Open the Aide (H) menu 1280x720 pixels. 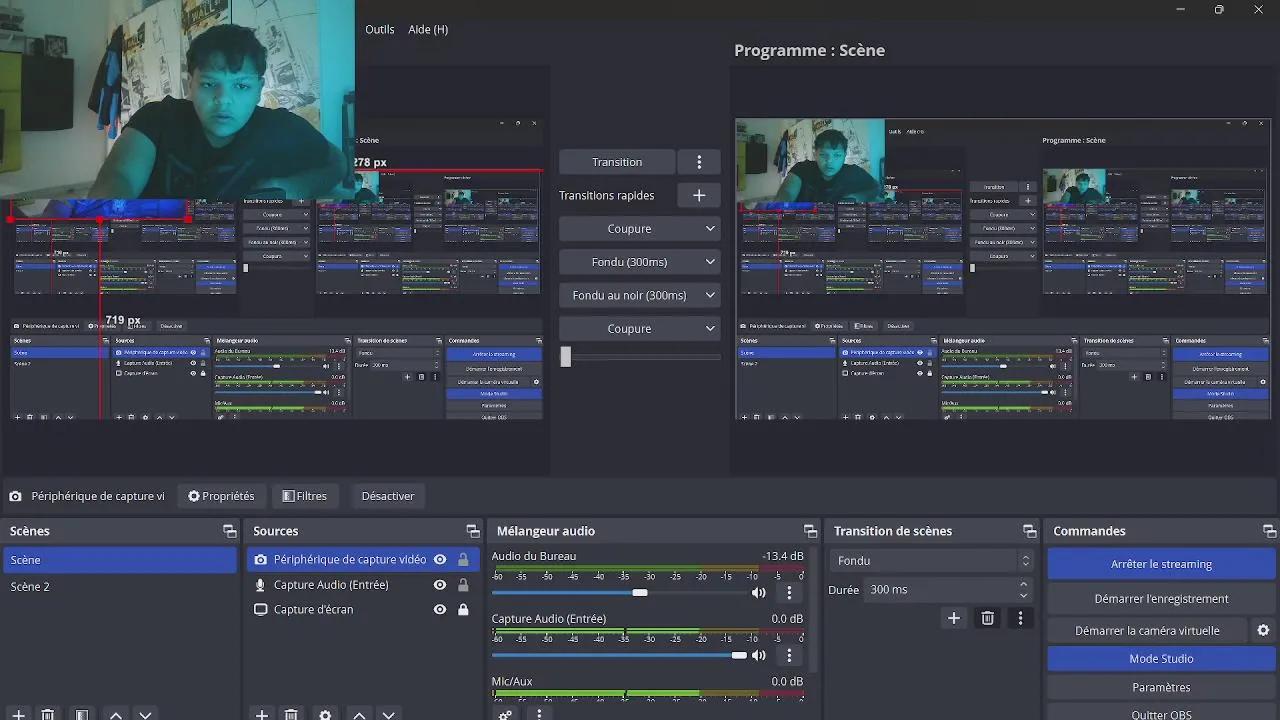[x=428, y=29]
